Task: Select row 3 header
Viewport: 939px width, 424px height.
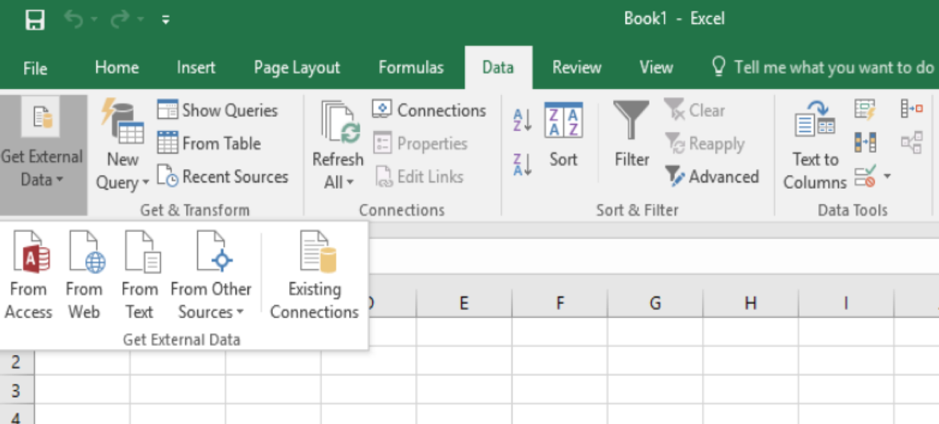Action: tap(17, 390)
